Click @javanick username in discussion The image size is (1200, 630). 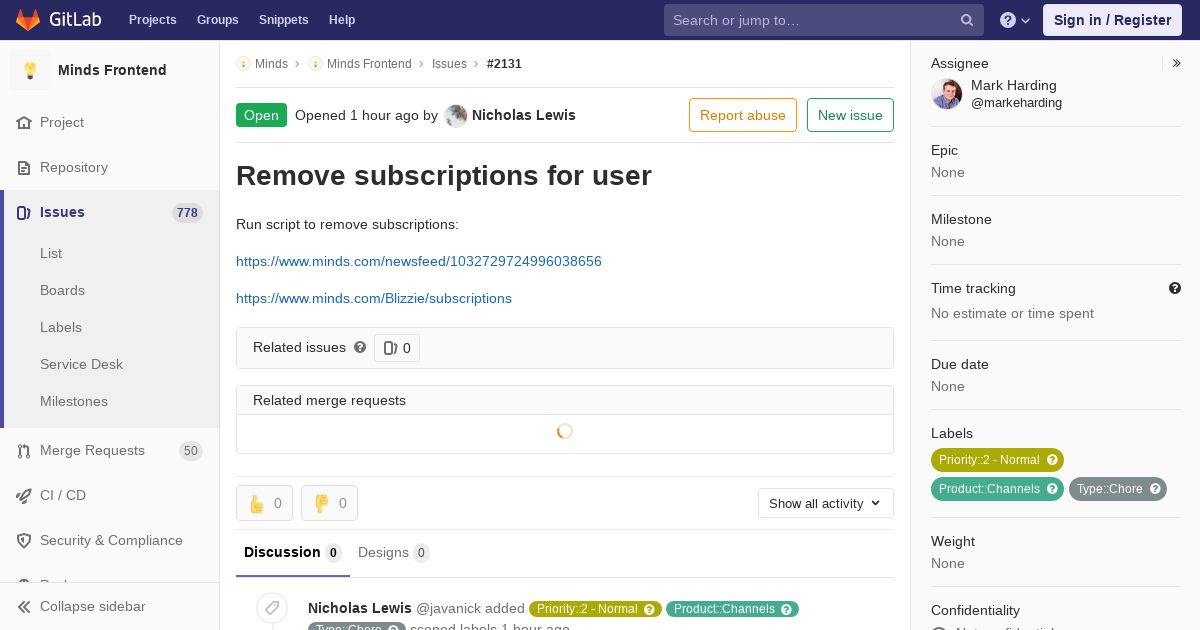tap(448, 608)
